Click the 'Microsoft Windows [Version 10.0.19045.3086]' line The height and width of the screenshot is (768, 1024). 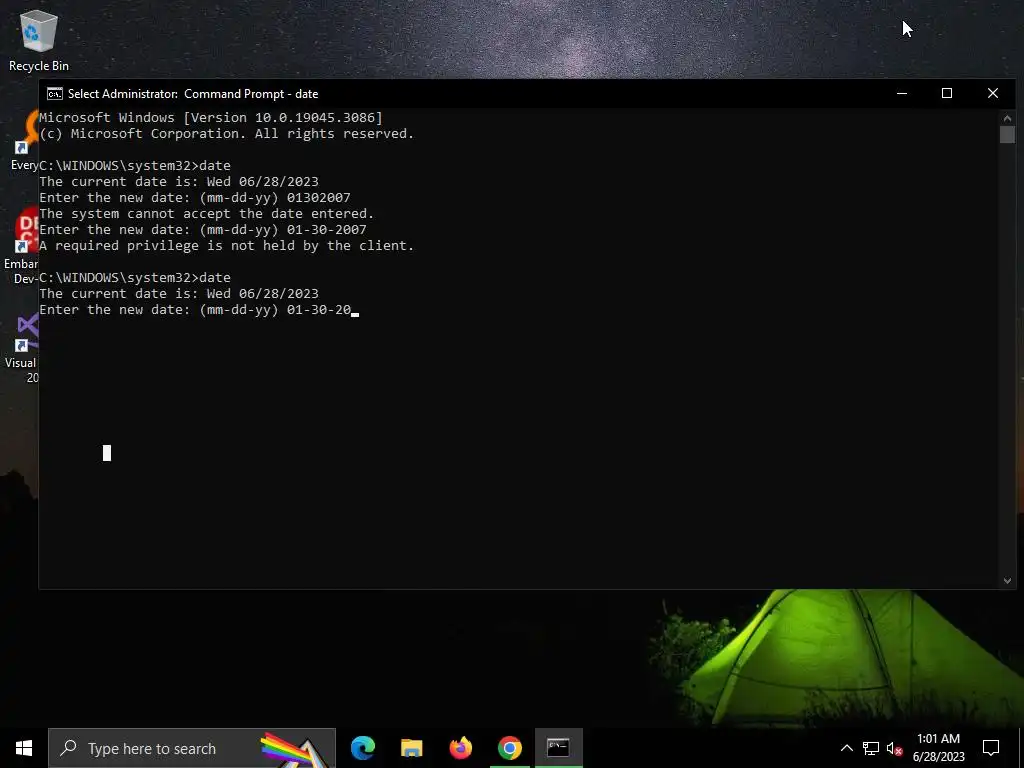pos(211,118)
